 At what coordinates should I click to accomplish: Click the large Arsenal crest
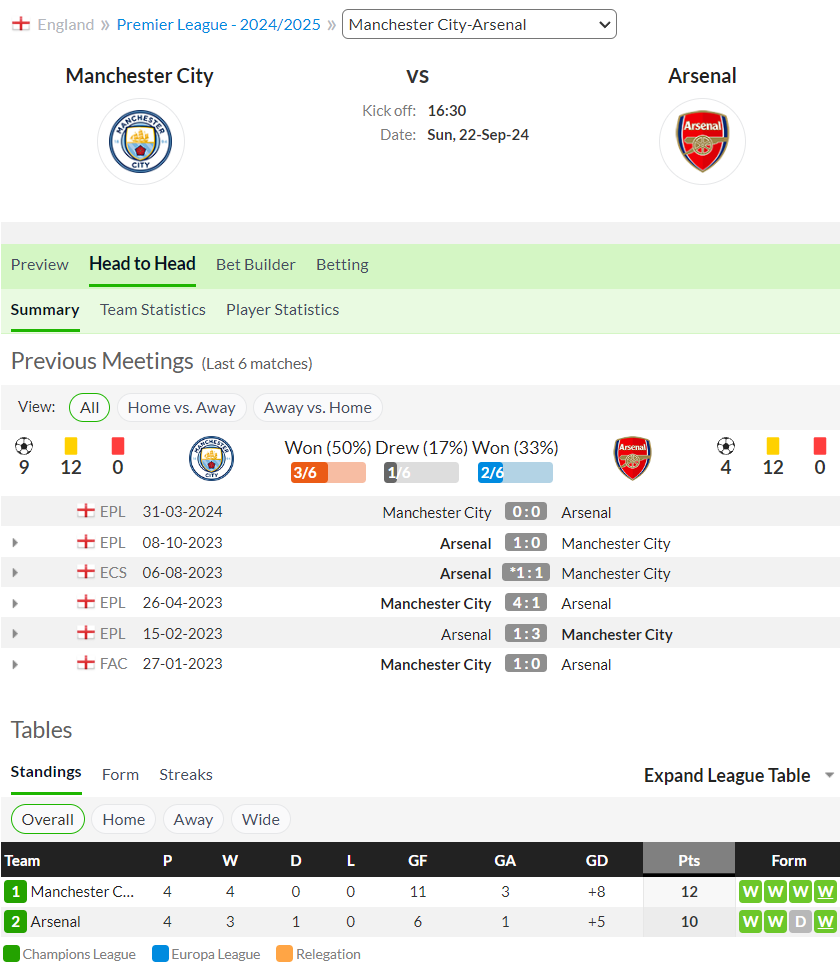[702, 141]
